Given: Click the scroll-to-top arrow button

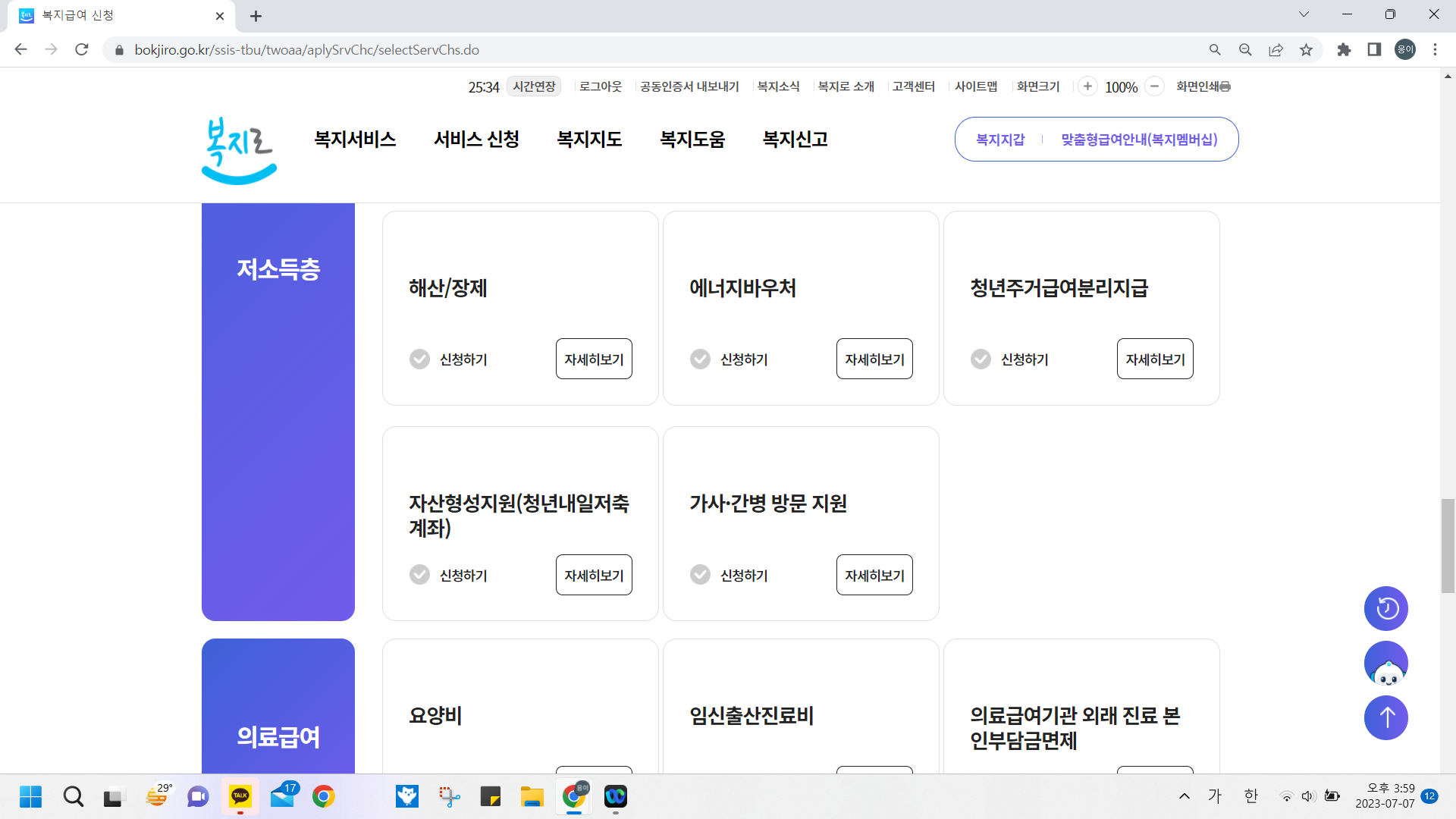Looking at the screenshot, I should click(x=1385, y=717).
